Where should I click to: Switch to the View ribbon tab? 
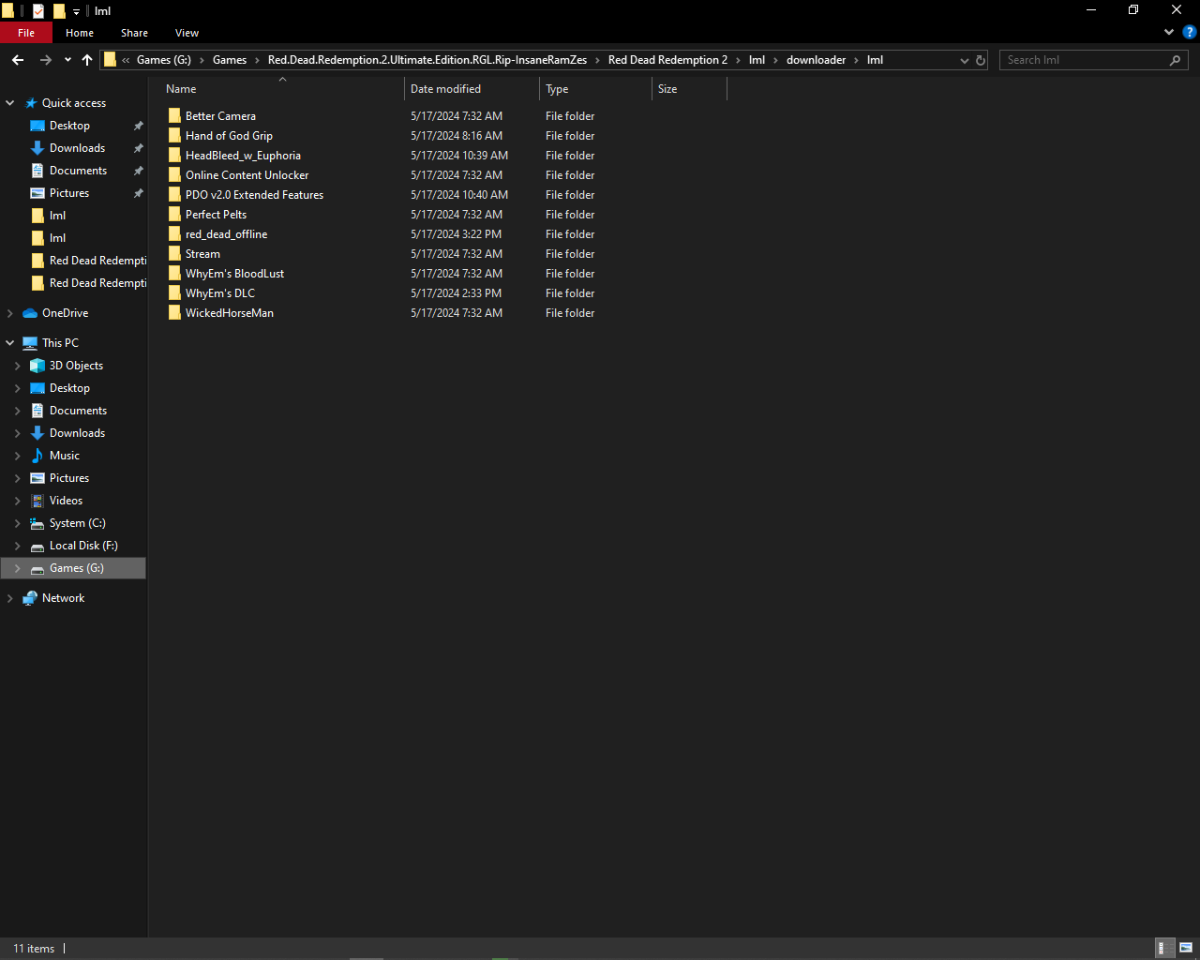tap(186, 33)
